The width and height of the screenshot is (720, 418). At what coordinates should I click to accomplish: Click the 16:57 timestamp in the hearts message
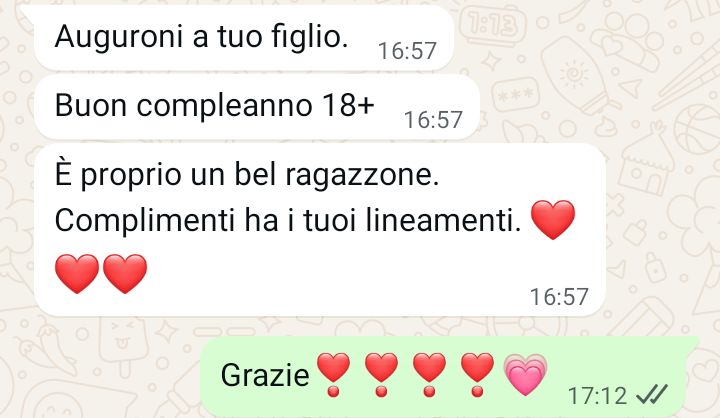(559, 297)
